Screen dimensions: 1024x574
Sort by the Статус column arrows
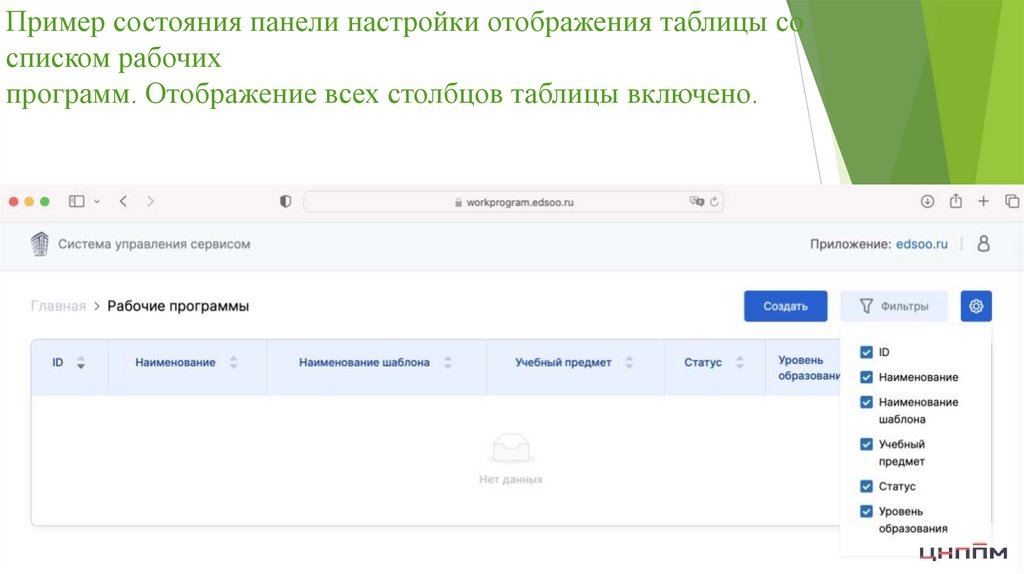click(739, 362)
